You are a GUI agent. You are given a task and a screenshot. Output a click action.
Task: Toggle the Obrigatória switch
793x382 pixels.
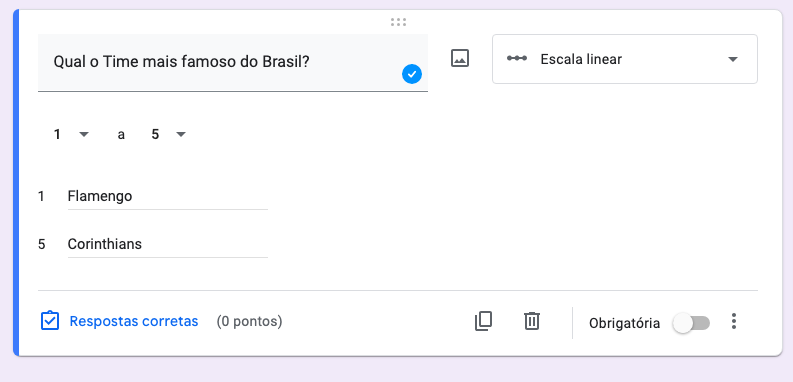691,323
